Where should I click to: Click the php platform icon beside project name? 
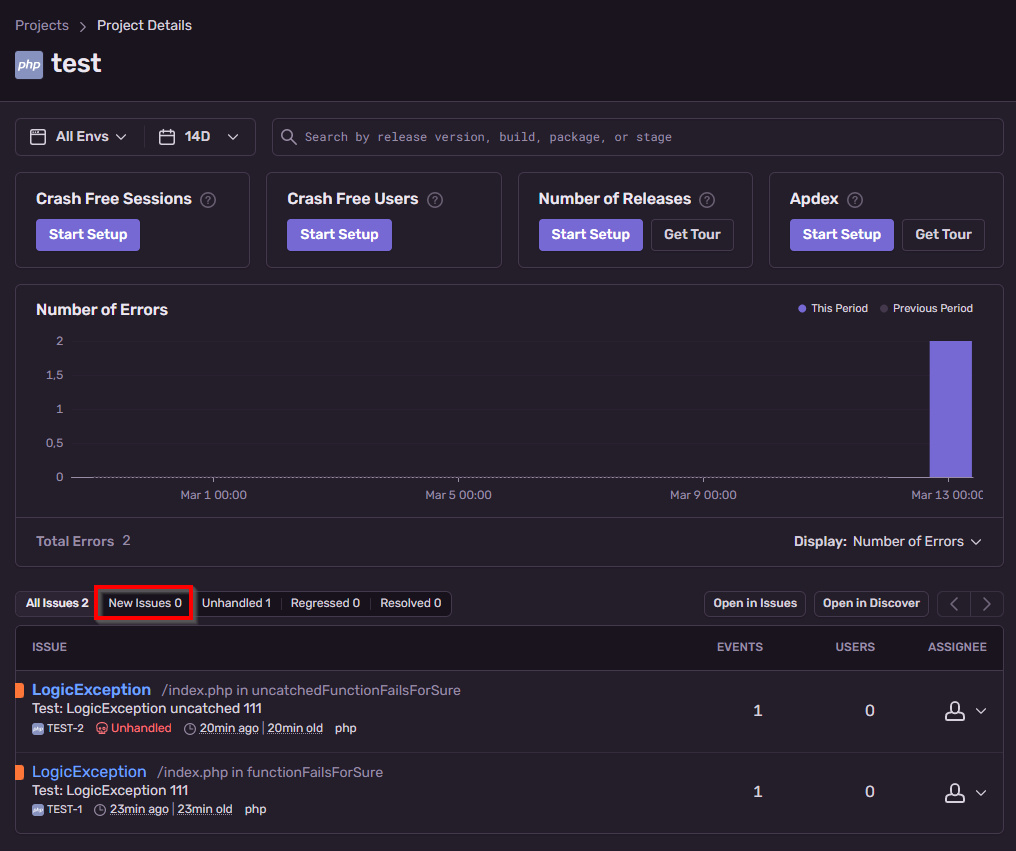28,64
